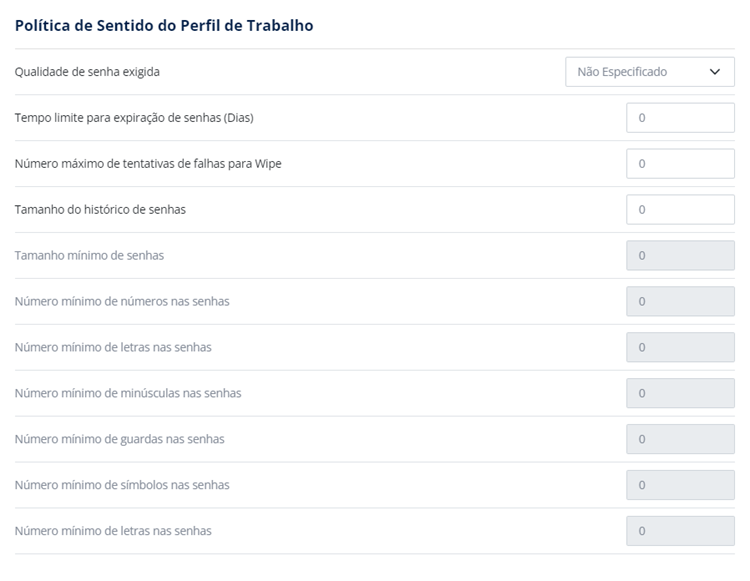Click the Tamanho do histórico de senhas field

[680, 209]
